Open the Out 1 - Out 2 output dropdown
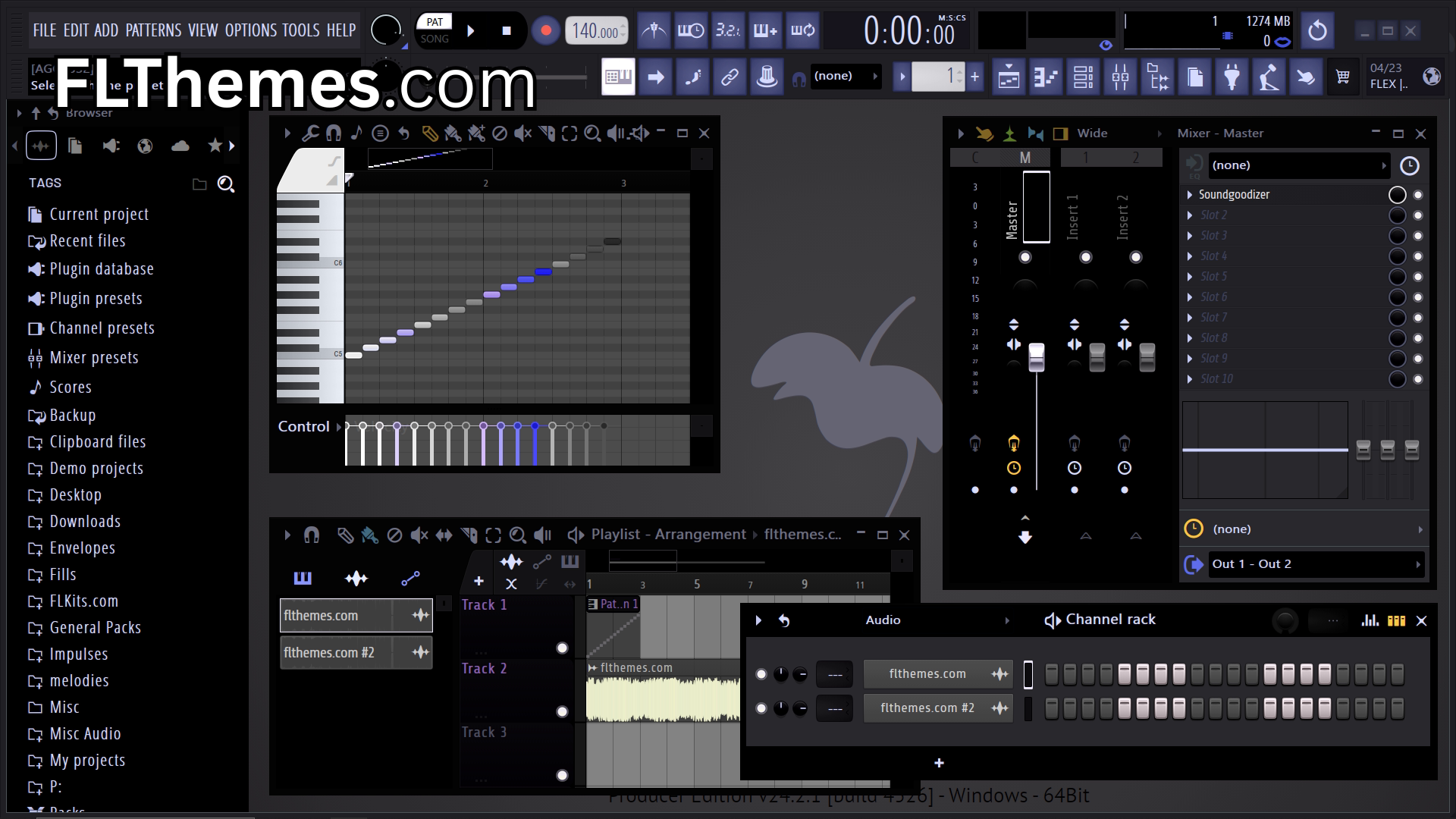 click(1316, 564)
